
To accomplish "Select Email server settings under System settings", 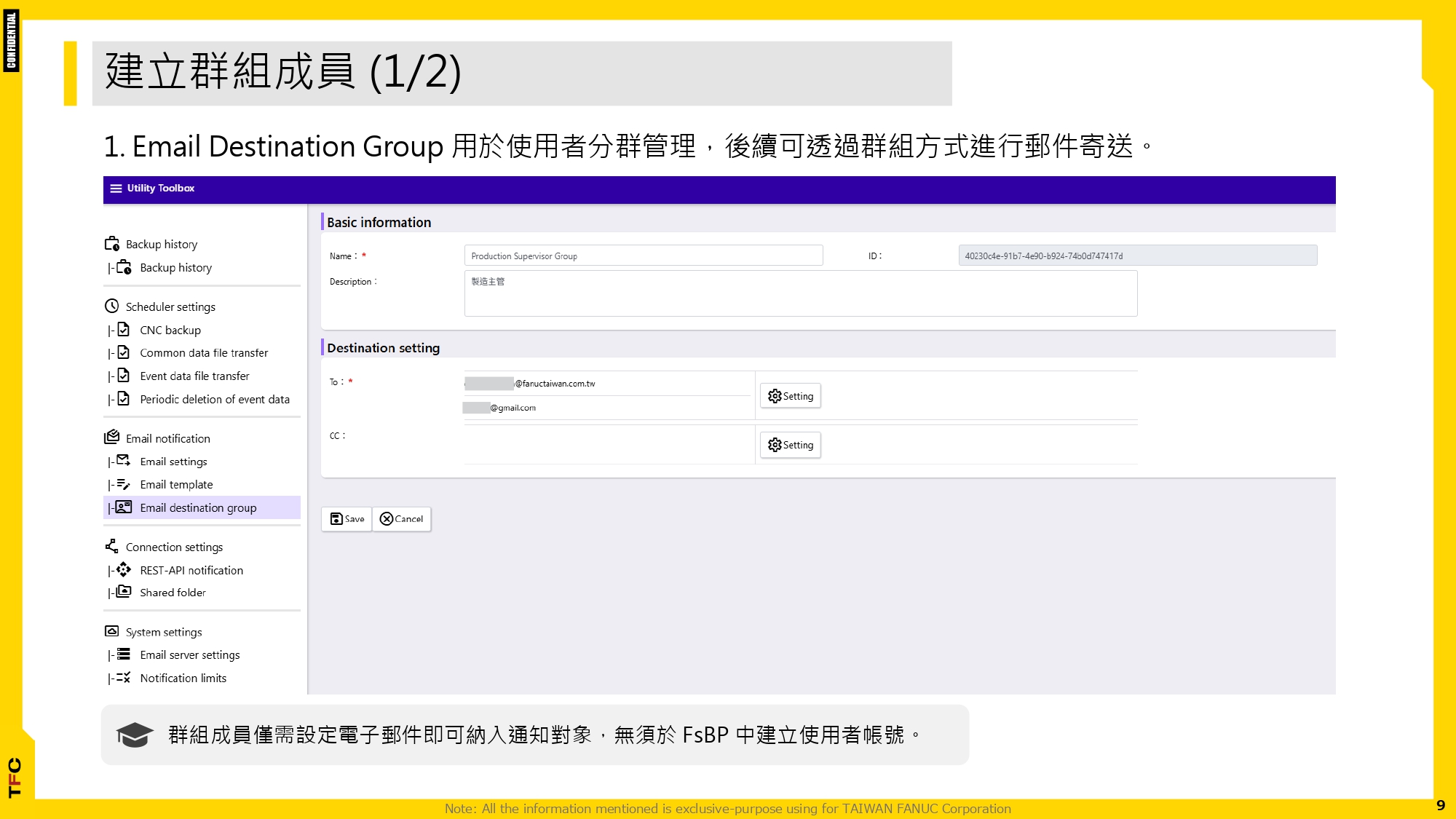I will pos(190,654).
